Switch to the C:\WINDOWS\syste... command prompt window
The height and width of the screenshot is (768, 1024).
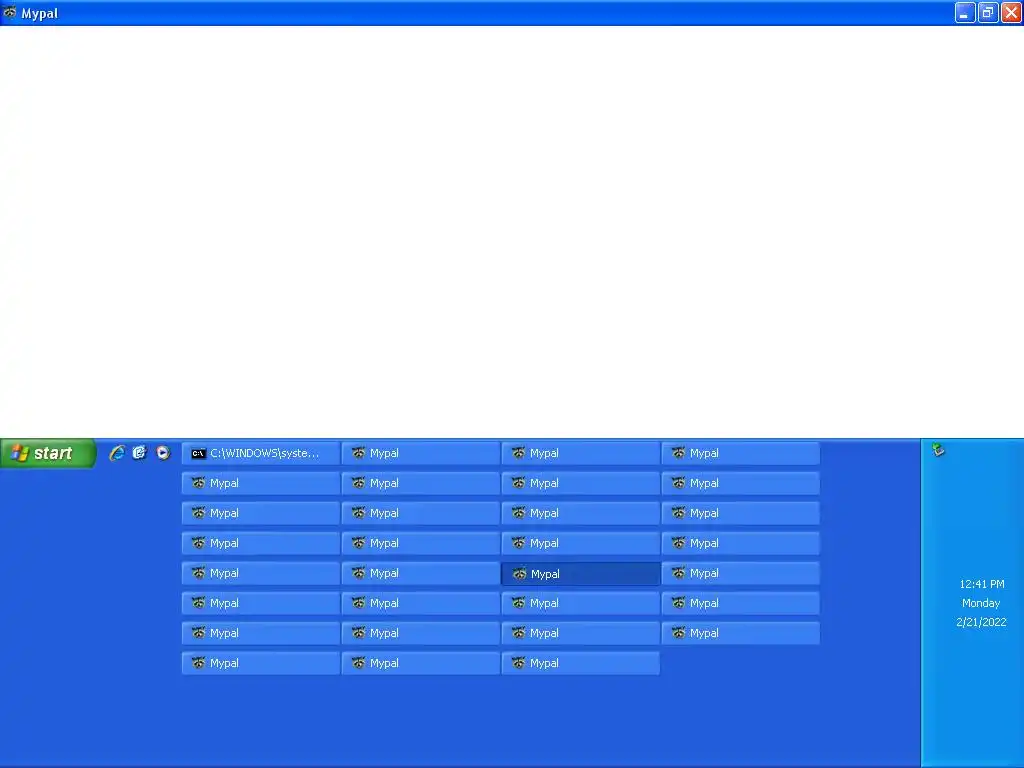pyautogui.click(x=261, y=453)
